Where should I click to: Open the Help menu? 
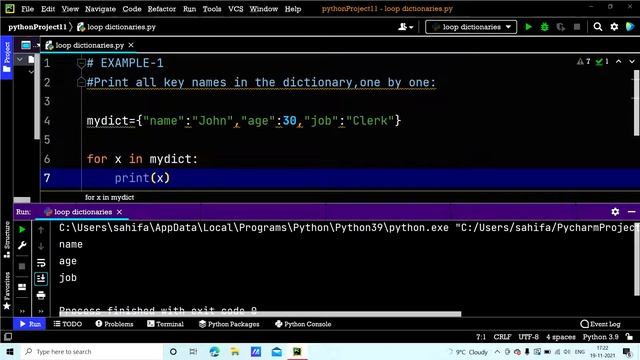pos(293,9)
